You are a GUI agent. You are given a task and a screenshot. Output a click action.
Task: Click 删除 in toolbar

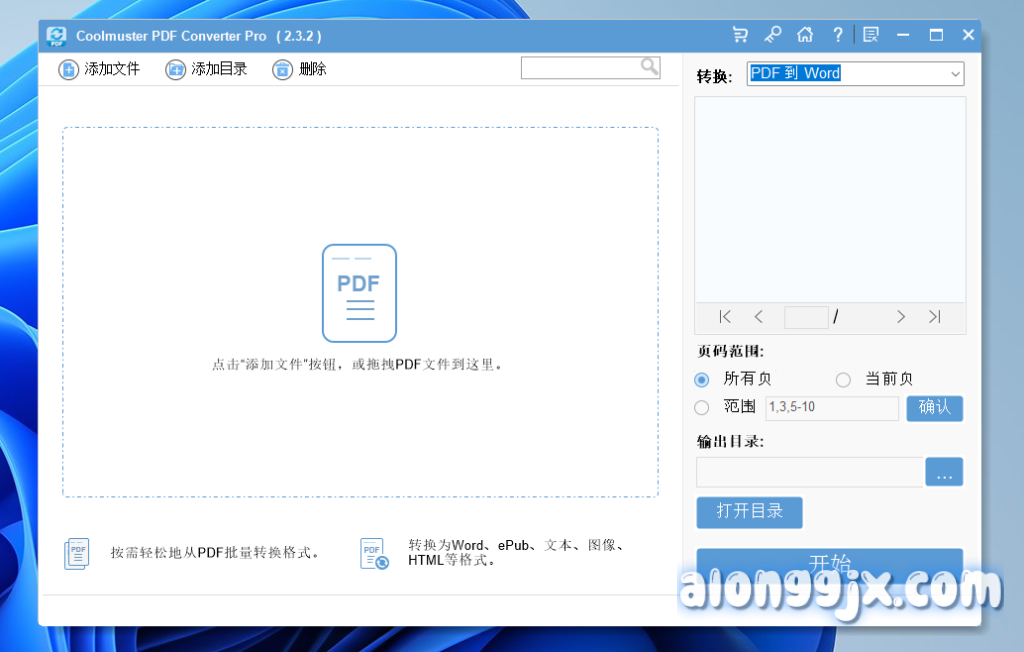[300, 69]
